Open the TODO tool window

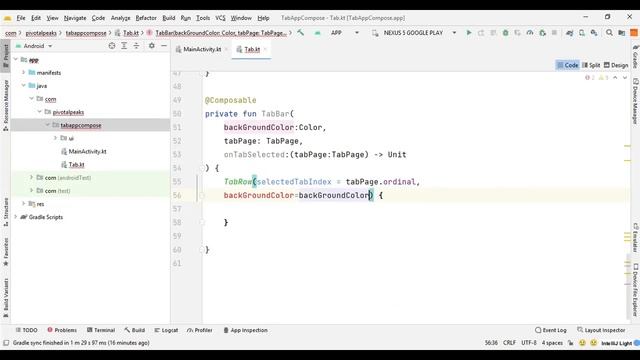tap(27, 330)
